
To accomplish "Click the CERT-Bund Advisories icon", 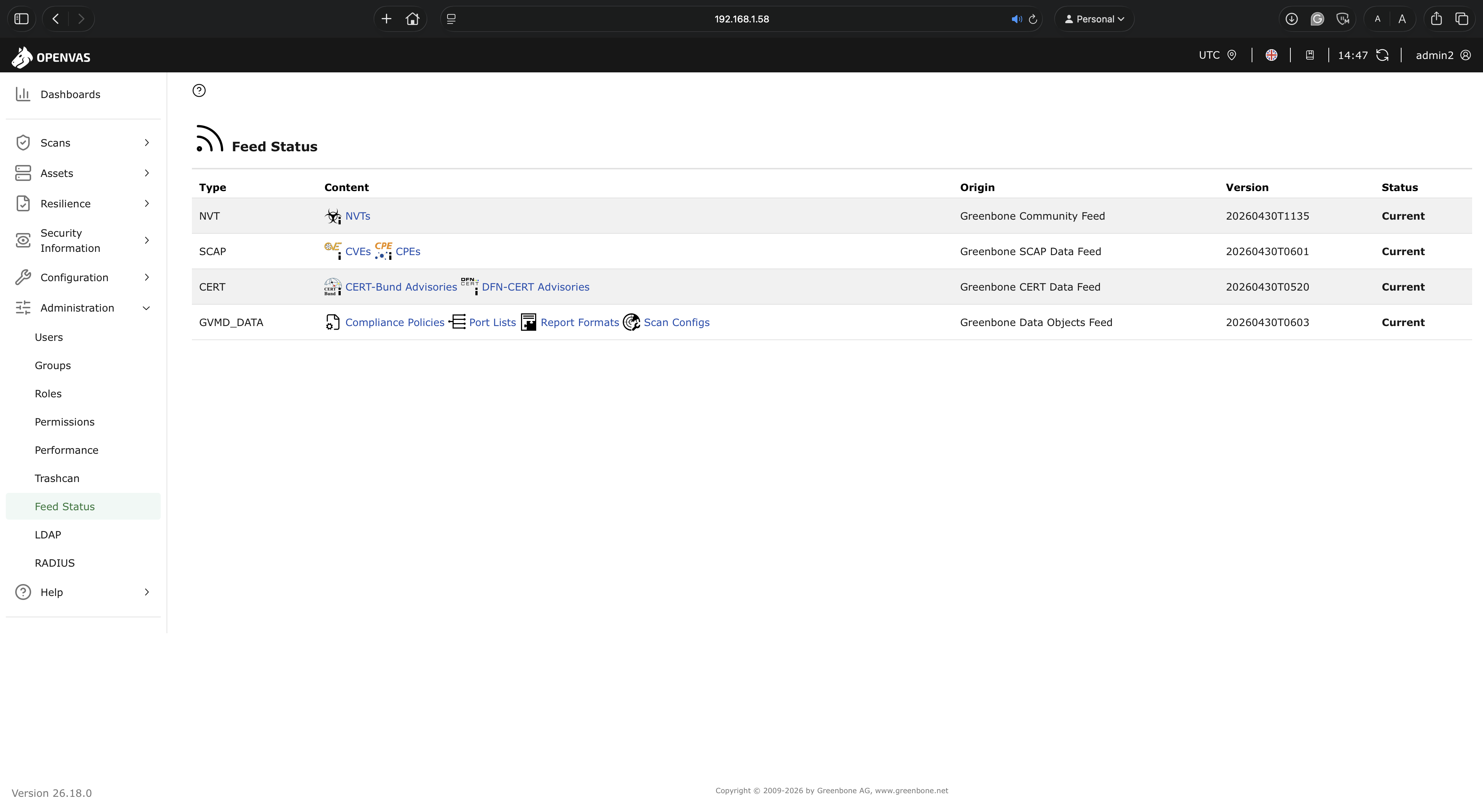I will (333, 287).
